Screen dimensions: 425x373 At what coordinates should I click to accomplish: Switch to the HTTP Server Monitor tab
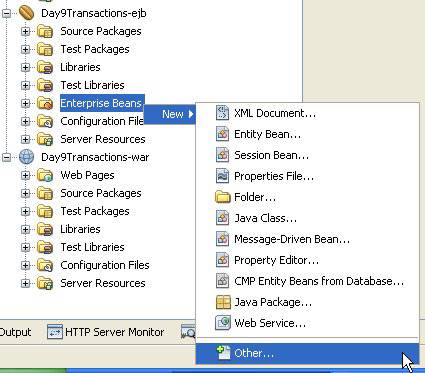(106, 332)
